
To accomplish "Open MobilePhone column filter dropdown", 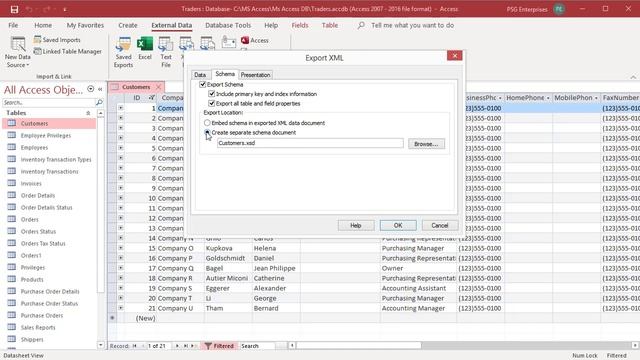I will pyautogui.click(x=596, y=98).
